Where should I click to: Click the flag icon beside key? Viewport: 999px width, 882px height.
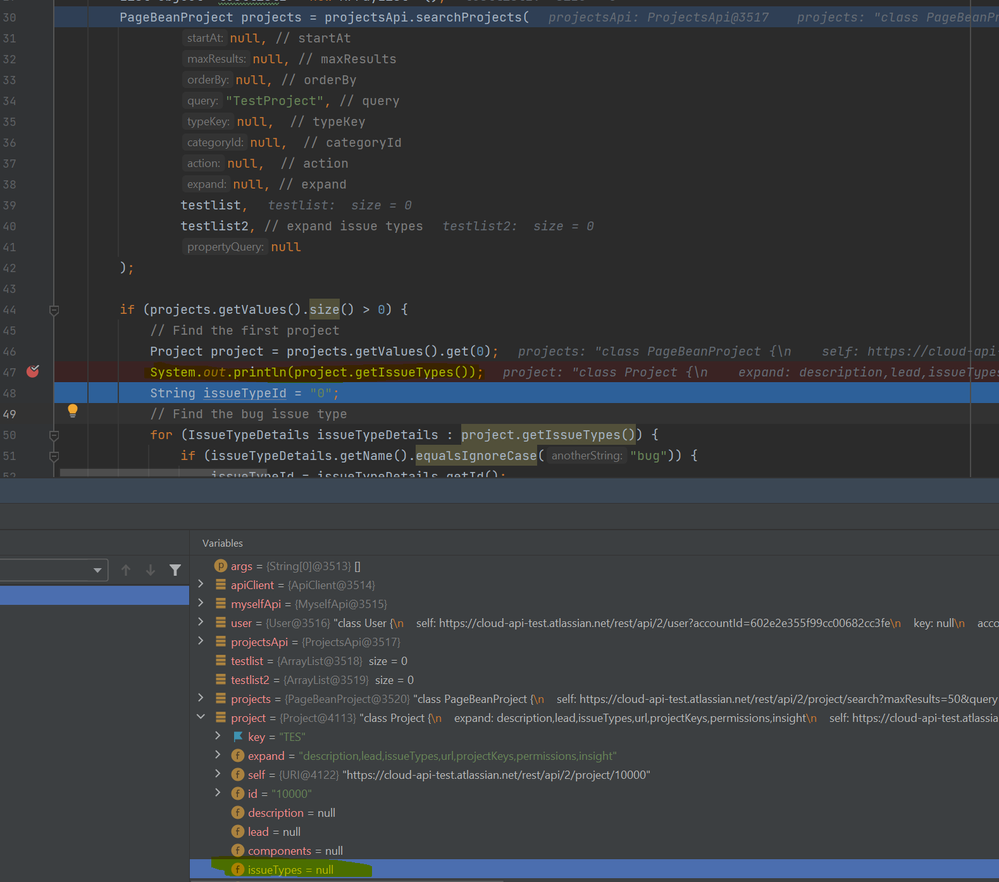point(238,737)
